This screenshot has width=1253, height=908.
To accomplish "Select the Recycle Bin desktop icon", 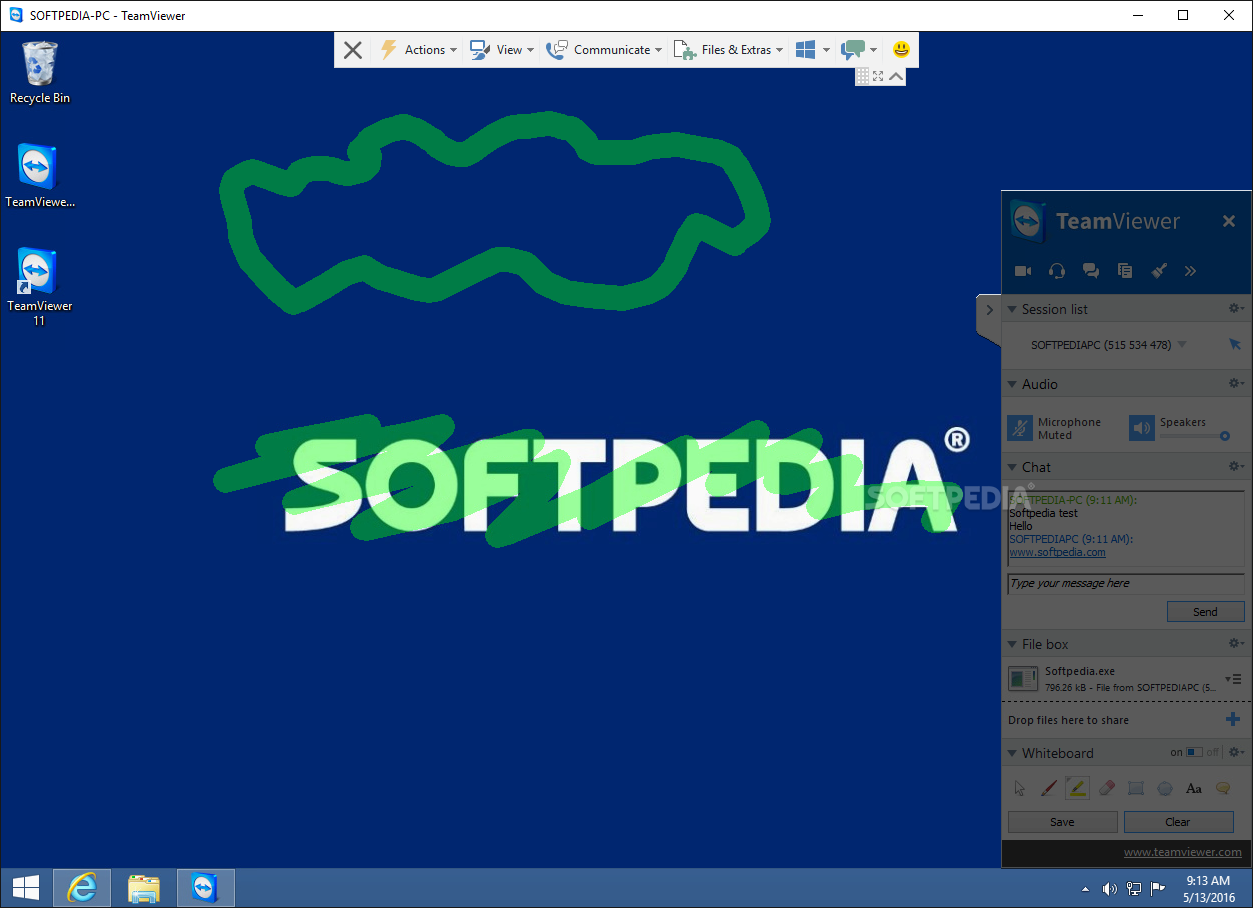I will 40,72.
